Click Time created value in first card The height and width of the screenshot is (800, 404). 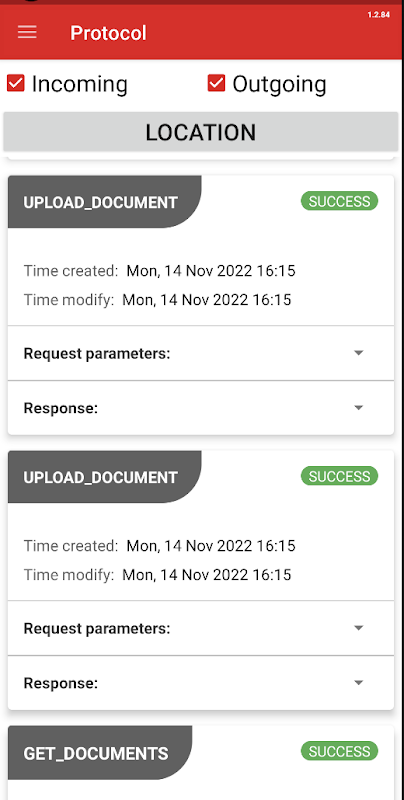[x=211, y=270]
